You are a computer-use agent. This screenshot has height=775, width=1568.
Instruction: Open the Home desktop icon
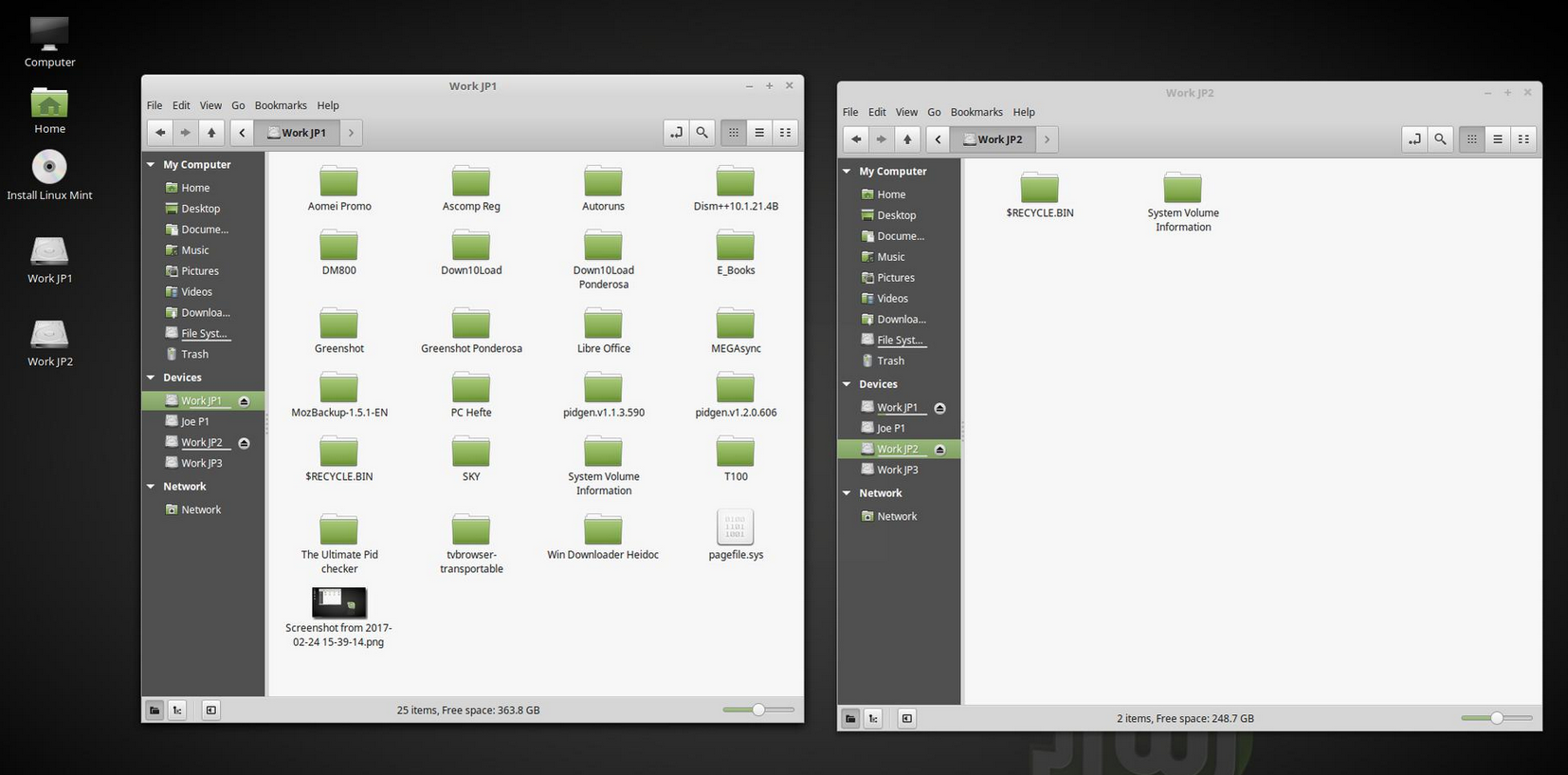coord(49,110)
